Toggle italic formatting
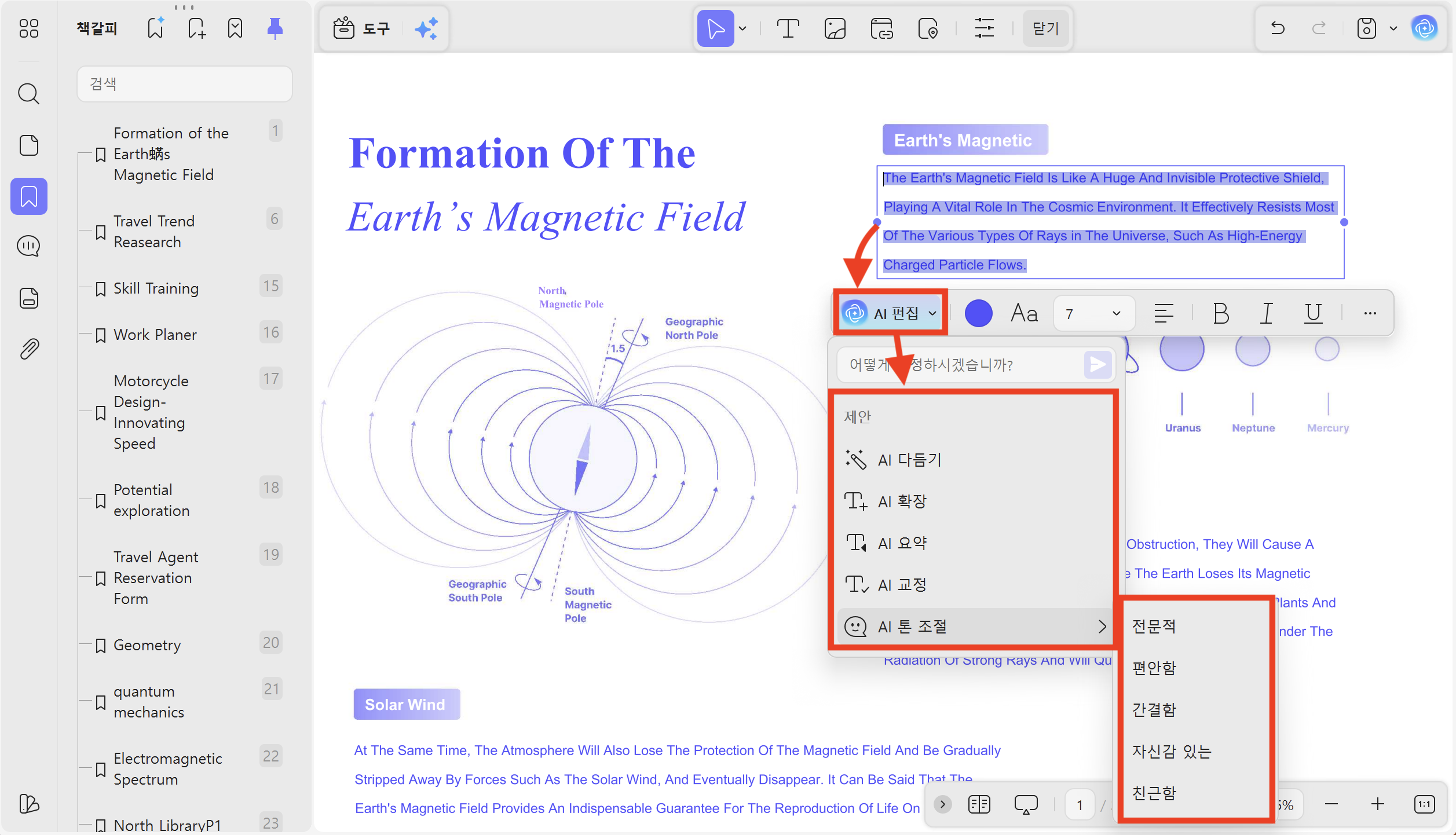This screenshot has width=1456, height=835. [x=1267, y=313]
